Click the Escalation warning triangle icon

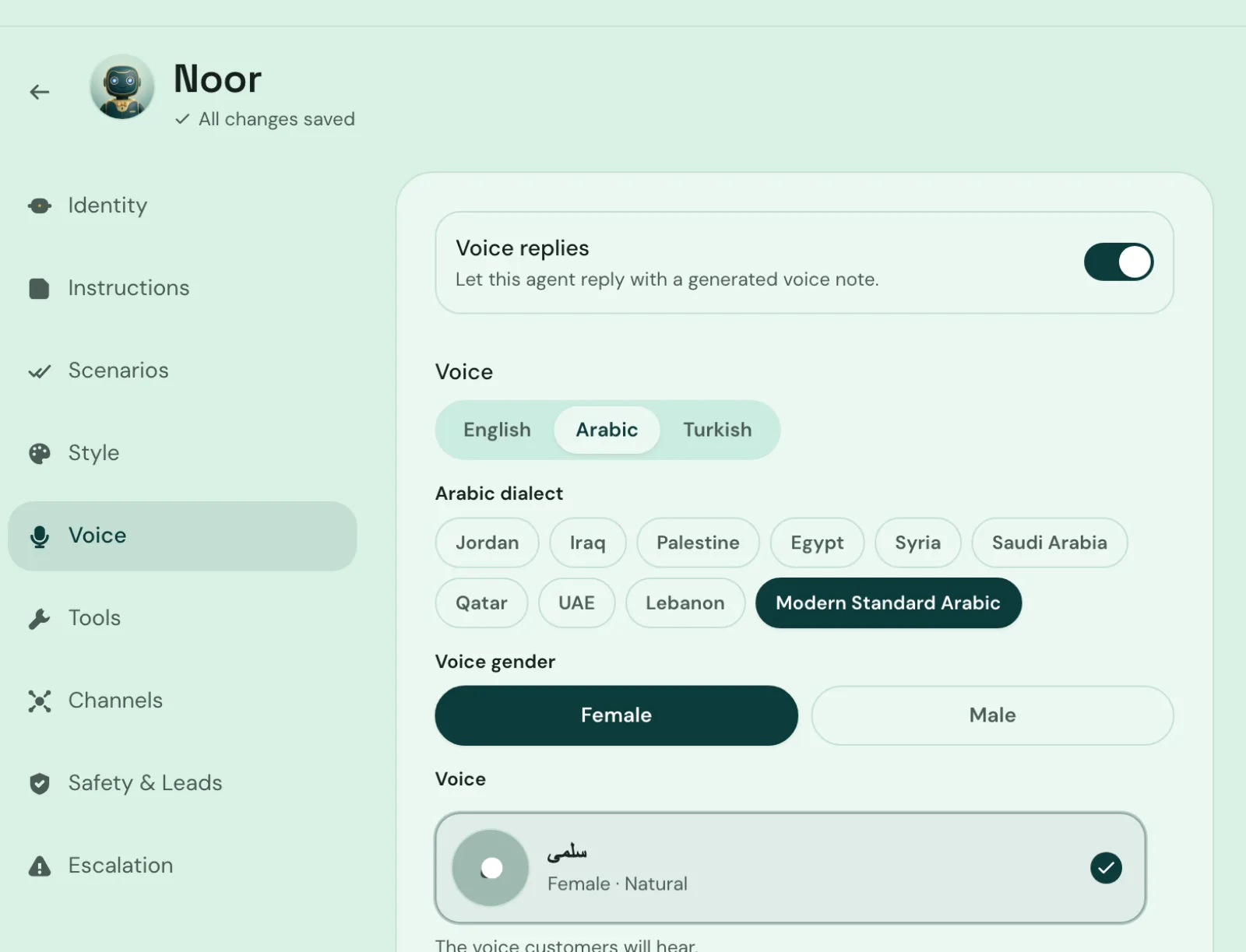[x=40, y=866]
